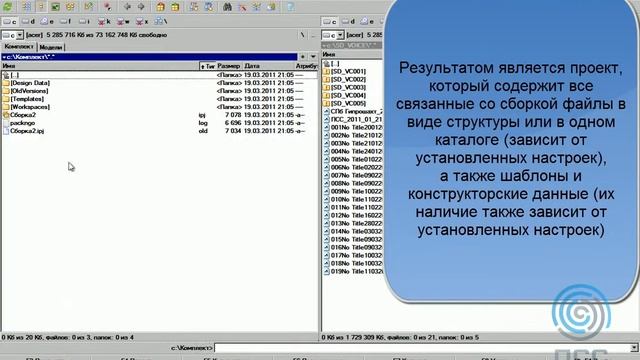Screen dimensions: 640x360
Task: Select drive d in right panel drive bar
Action: [x=348, y=21]
